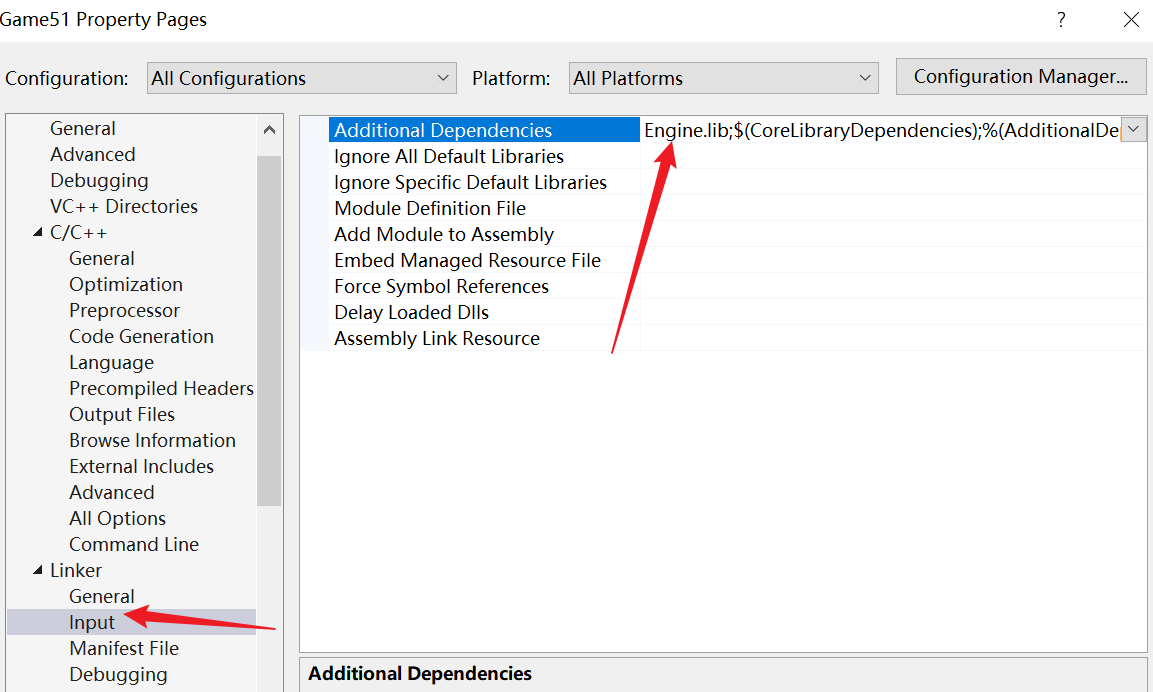1153x692 pixels.
Task: Open the Debugging page in the tree top
Action: coord(99,180)
